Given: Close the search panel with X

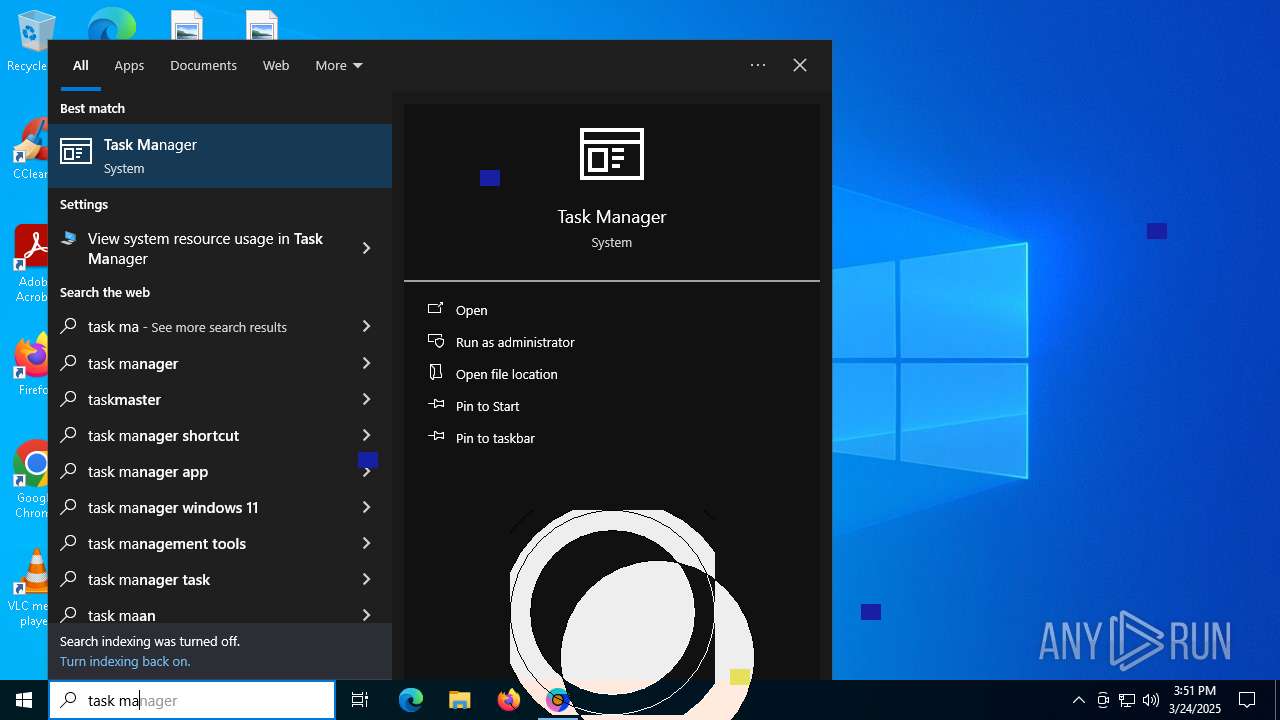Looking at the screenshot, I should coord(800,65).
